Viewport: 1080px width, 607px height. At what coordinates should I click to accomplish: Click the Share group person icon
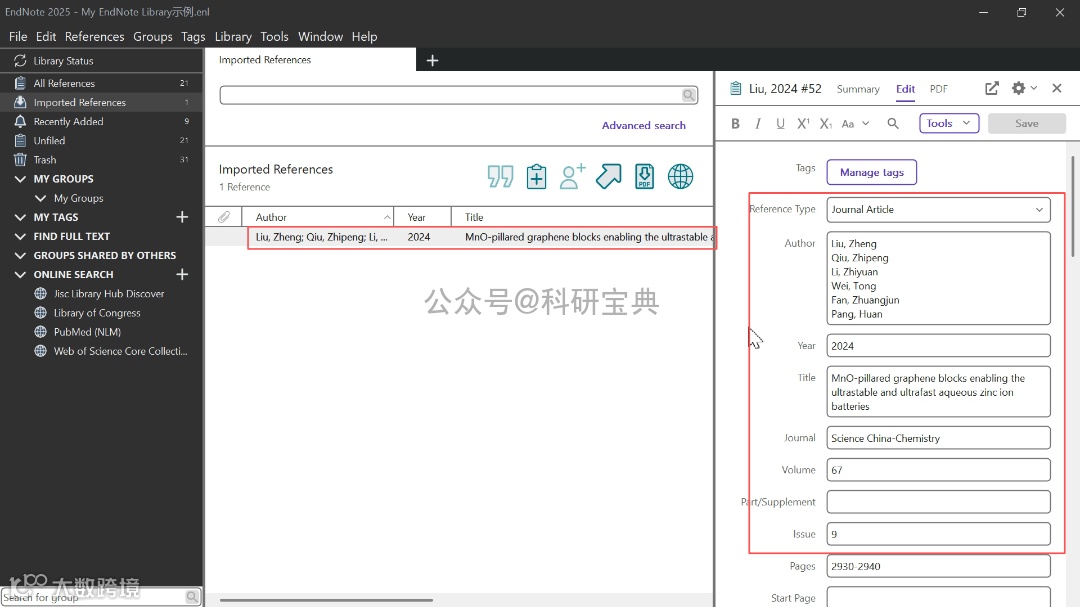click(x=572, y=176)
